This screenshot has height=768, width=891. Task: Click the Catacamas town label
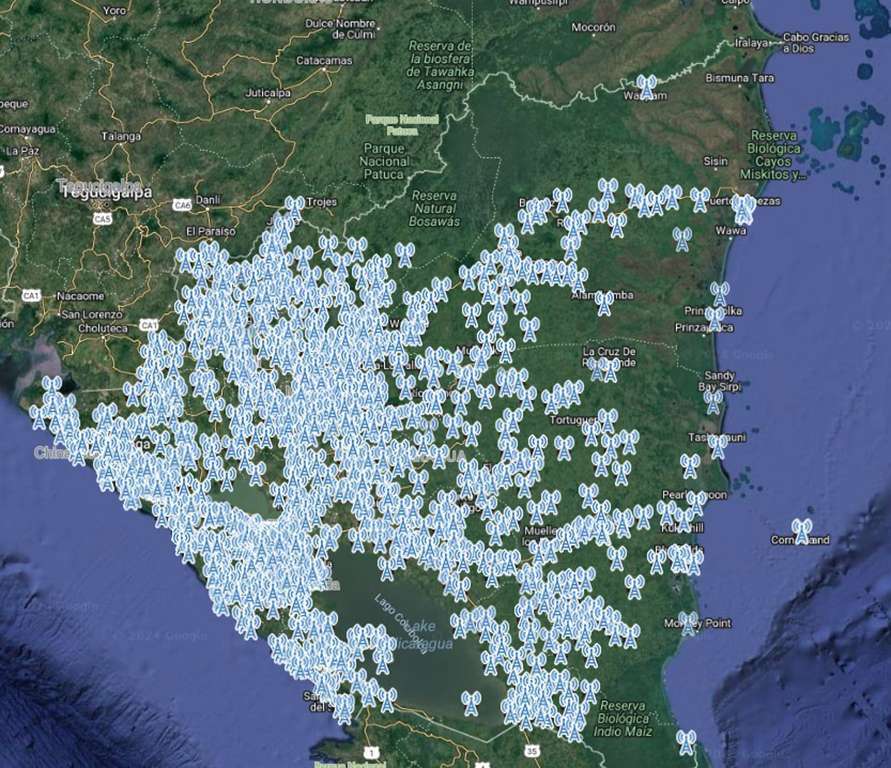tap(324, 60)
